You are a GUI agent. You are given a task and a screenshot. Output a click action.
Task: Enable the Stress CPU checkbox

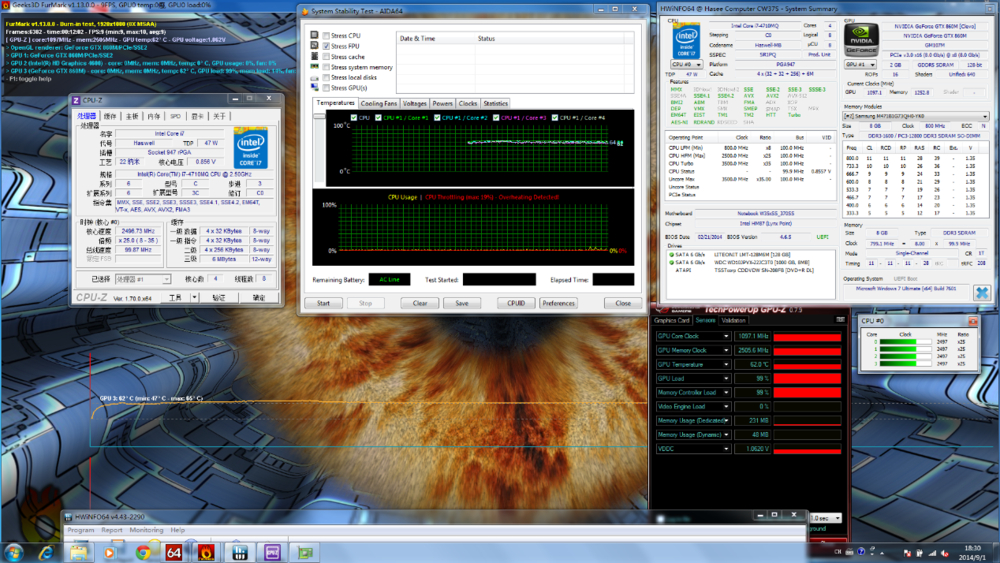[326, 36]
